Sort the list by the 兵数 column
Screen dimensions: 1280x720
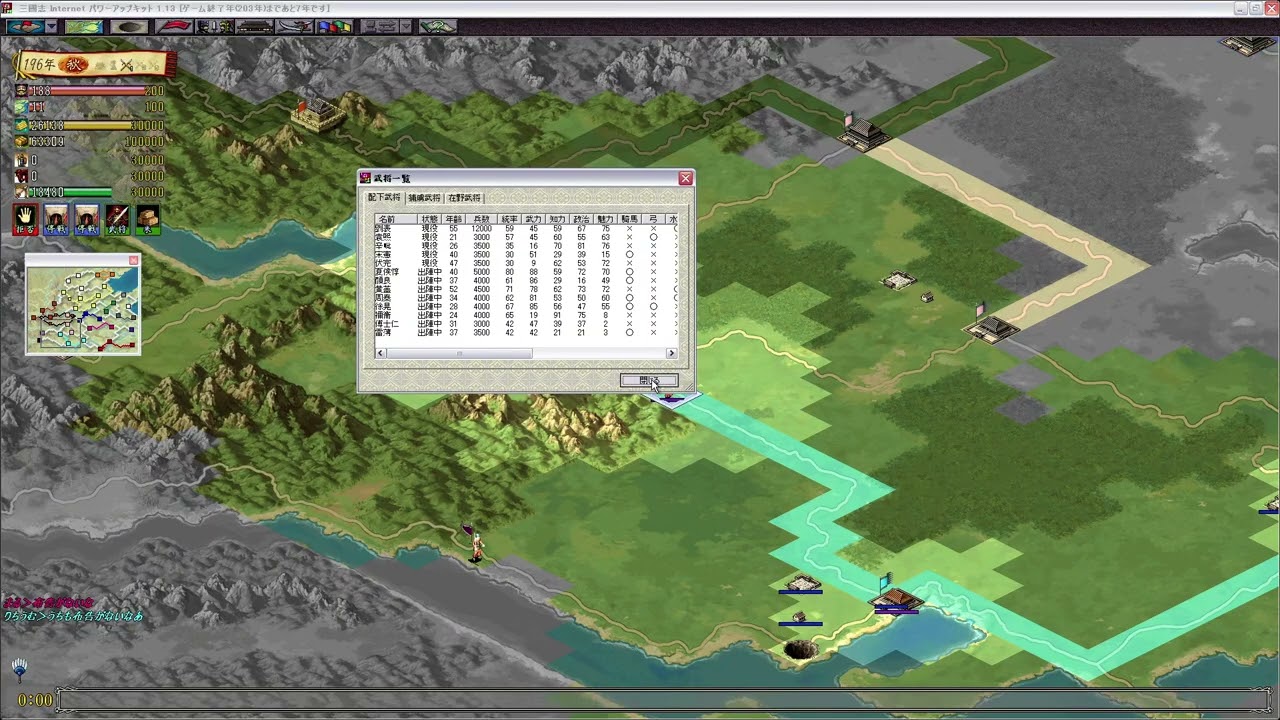(x=482, y=219)
